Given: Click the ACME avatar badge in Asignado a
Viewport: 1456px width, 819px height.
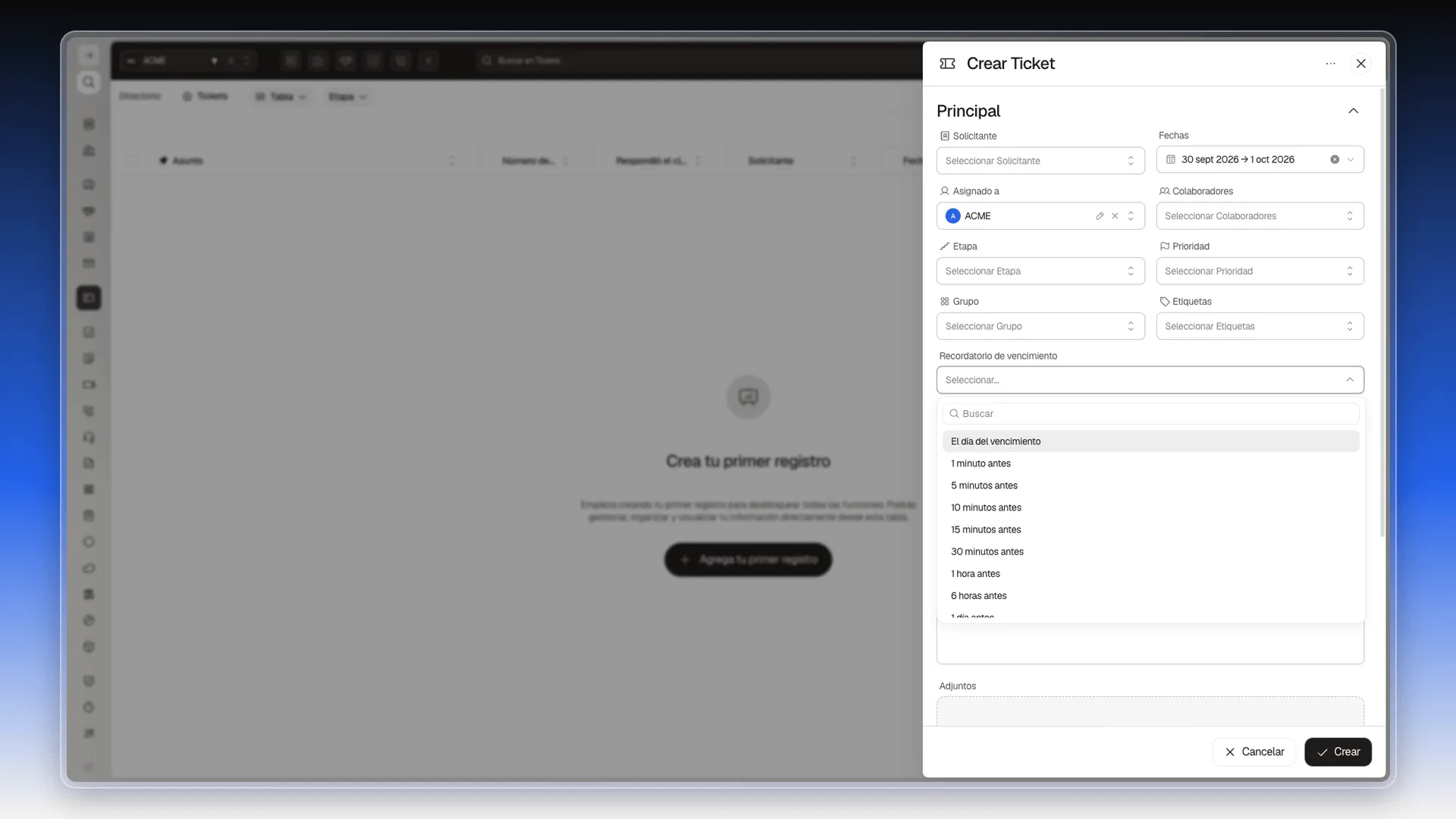Looking at the screenshot, I should 953,216.
